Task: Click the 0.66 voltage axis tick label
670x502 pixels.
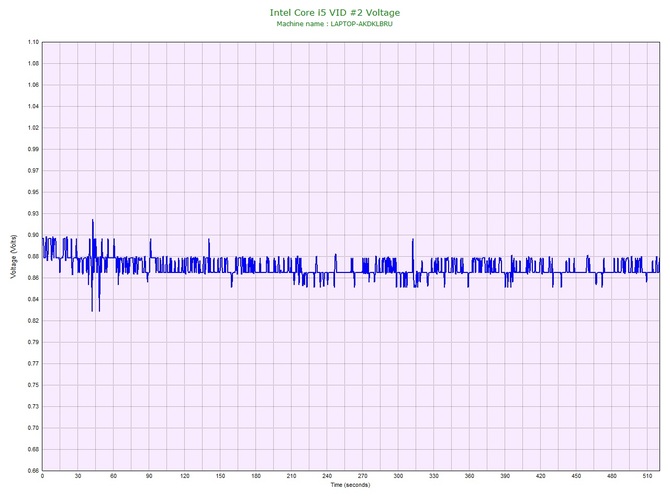Action: coord(33,471)
